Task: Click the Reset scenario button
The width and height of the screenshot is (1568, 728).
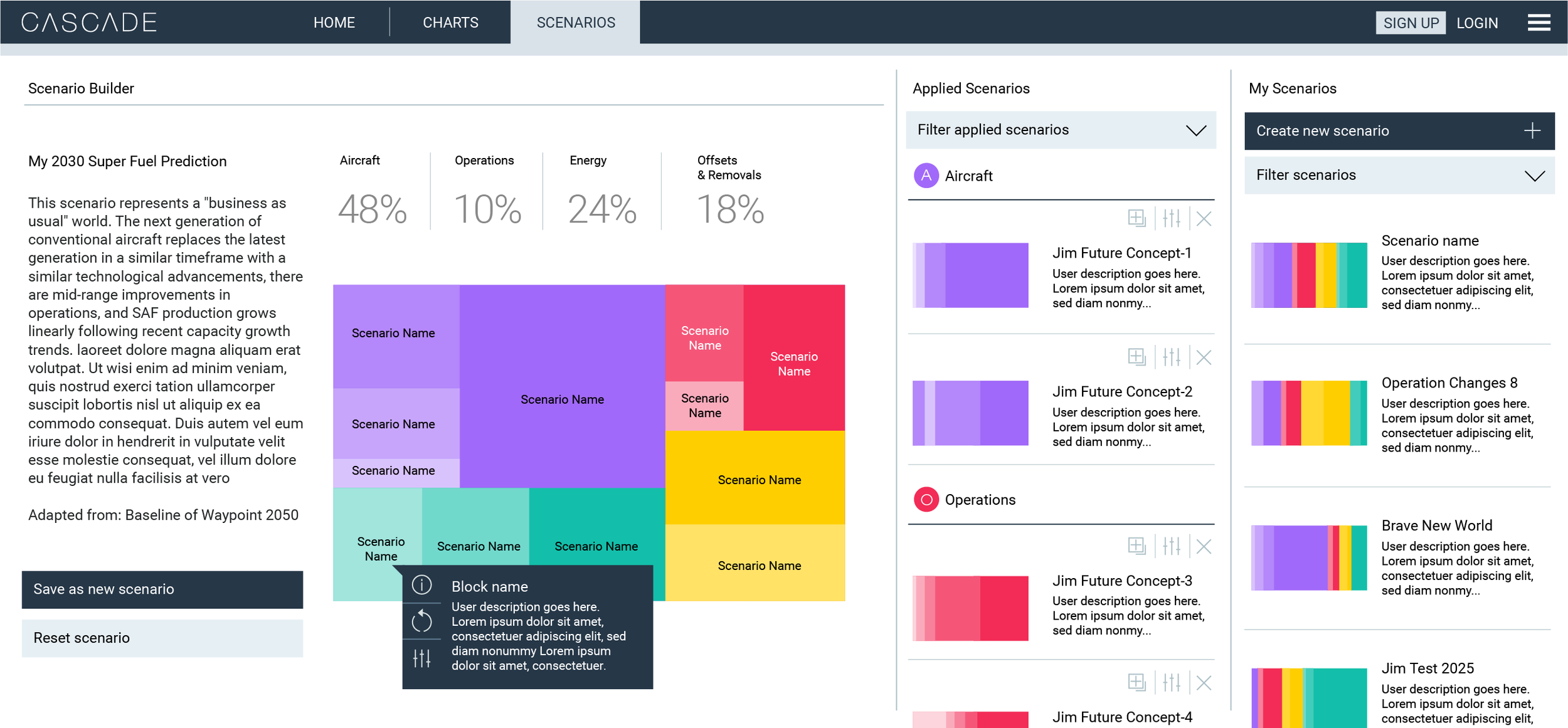Action: point(162,638)
